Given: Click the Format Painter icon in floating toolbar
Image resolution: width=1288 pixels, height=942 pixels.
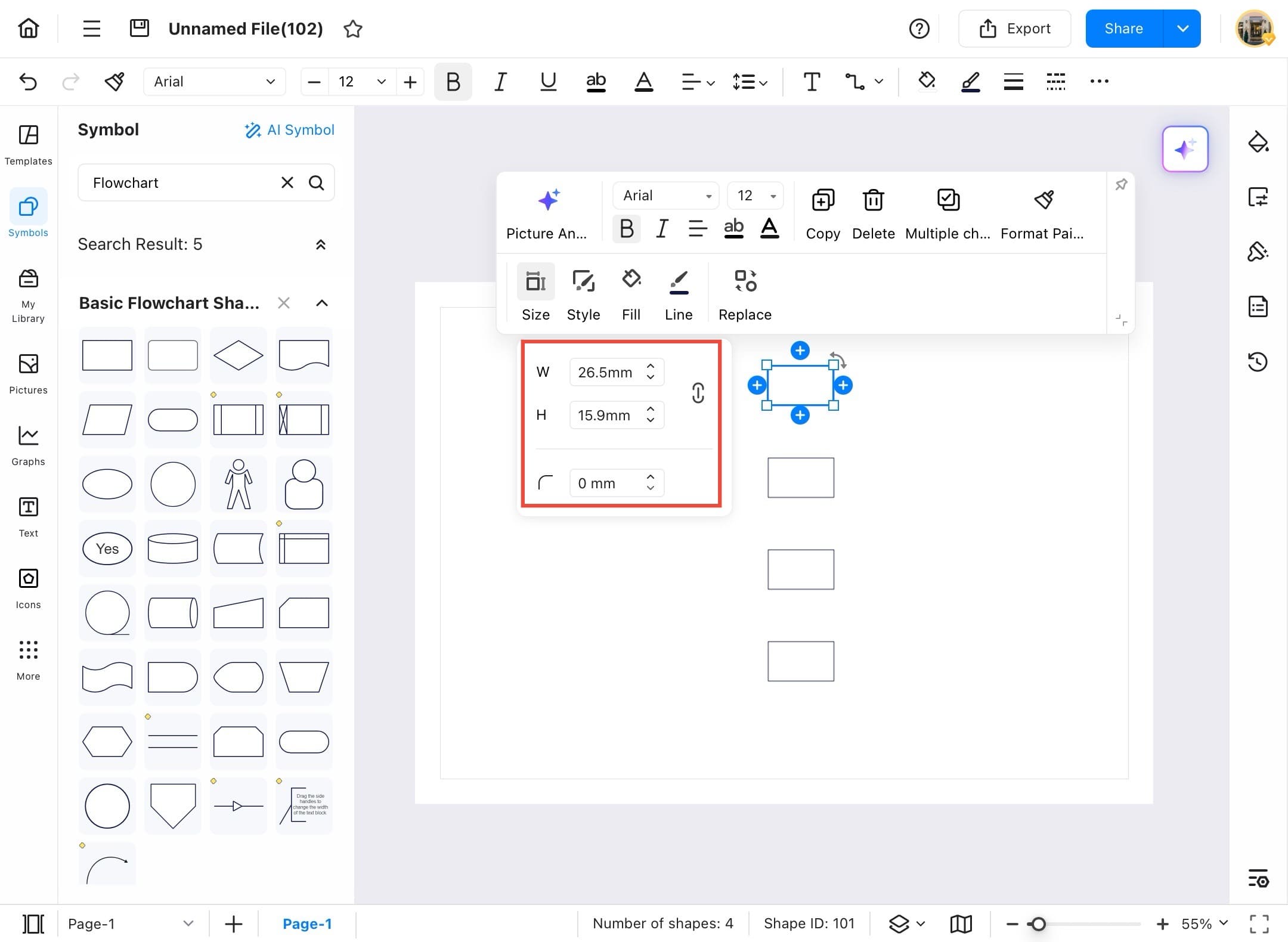Looking at the screenshot, I should (1044, 200).
